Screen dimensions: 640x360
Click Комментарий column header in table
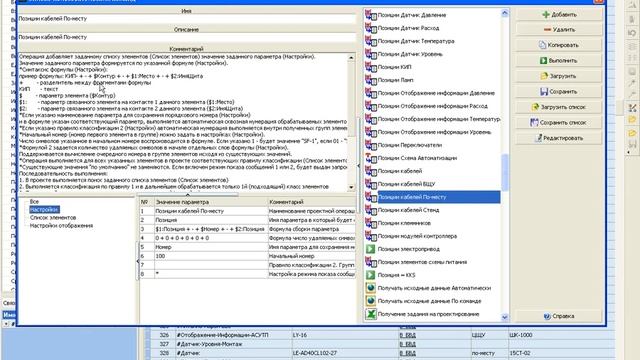coord(311,202)
